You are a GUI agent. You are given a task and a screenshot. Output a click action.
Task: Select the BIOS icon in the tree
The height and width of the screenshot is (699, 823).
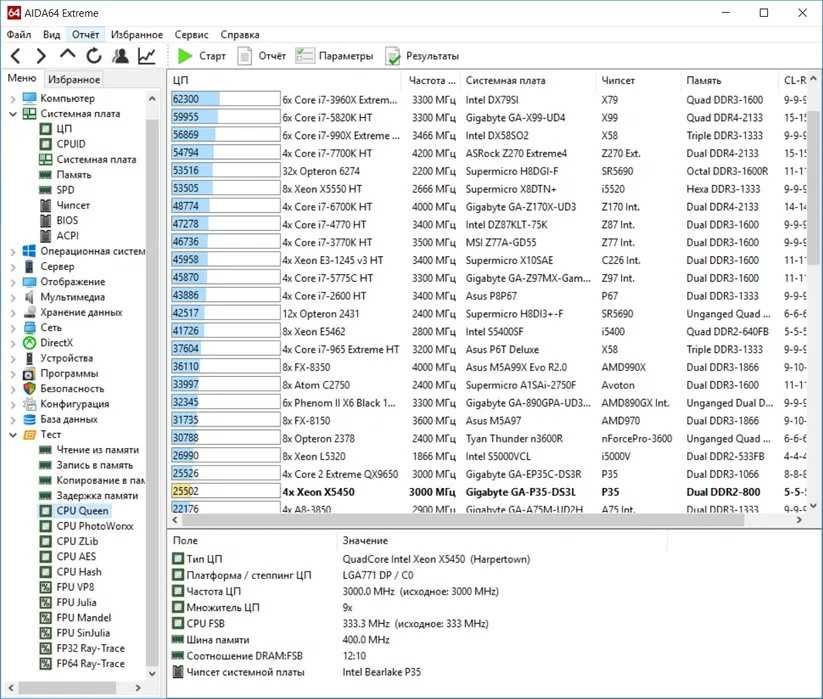(46, 220)
